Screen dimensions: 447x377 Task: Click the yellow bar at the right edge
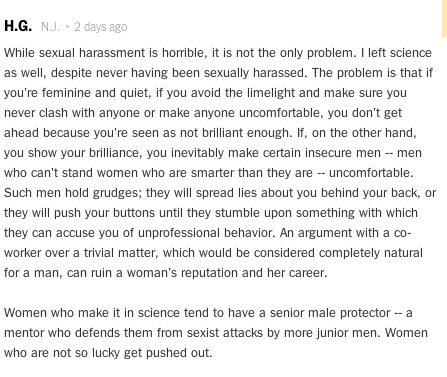point(444,19)
